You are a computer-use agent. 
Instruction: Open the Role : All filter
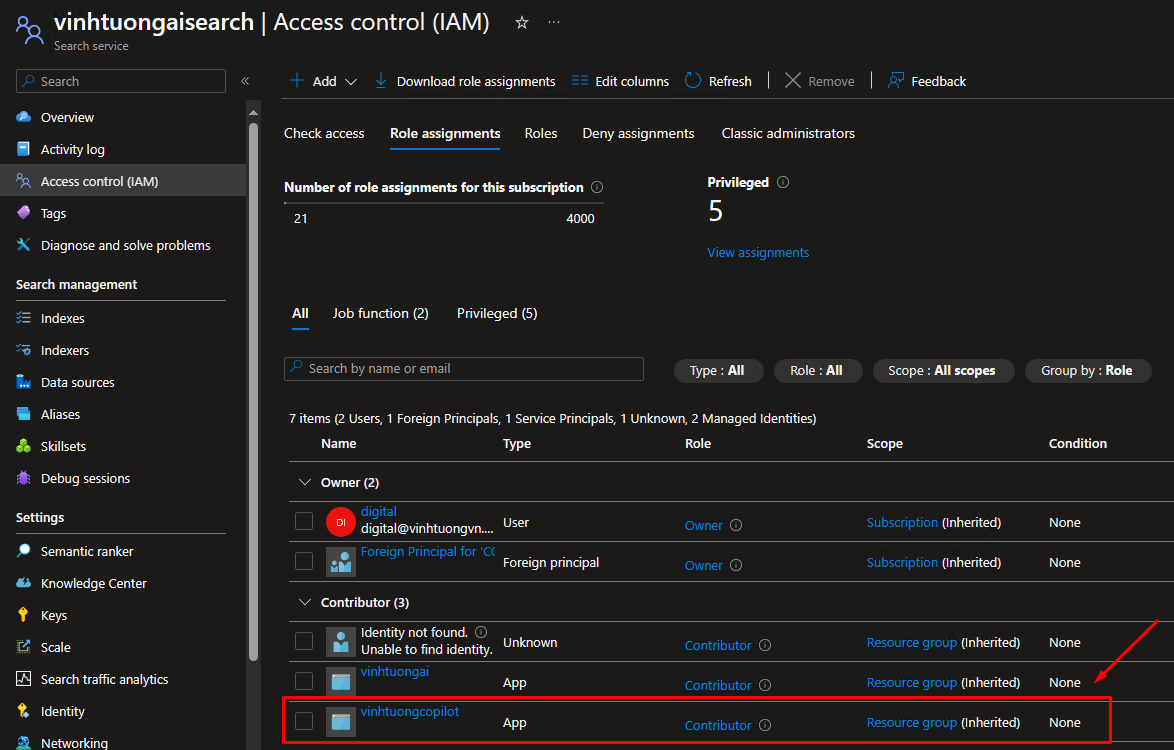817,370
